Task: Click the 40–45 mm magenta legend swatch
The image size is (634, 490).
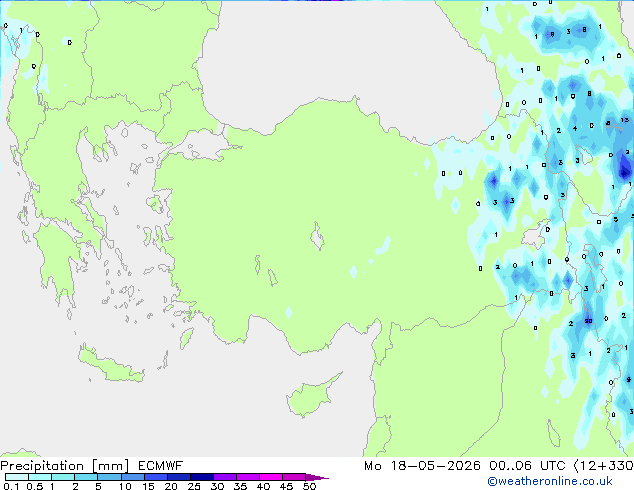Action: point(271,477)
